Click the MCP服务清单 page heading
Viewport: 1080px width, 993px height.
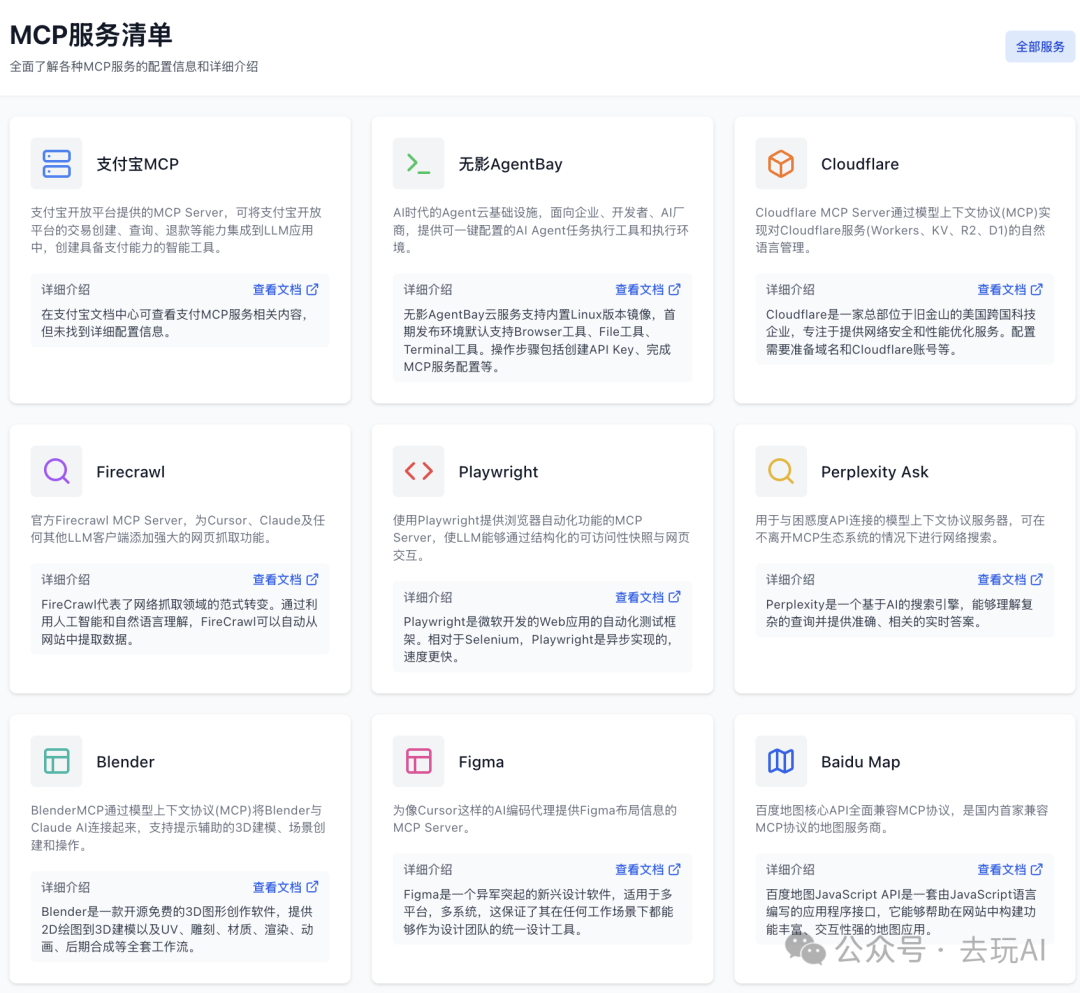[91, 34]
